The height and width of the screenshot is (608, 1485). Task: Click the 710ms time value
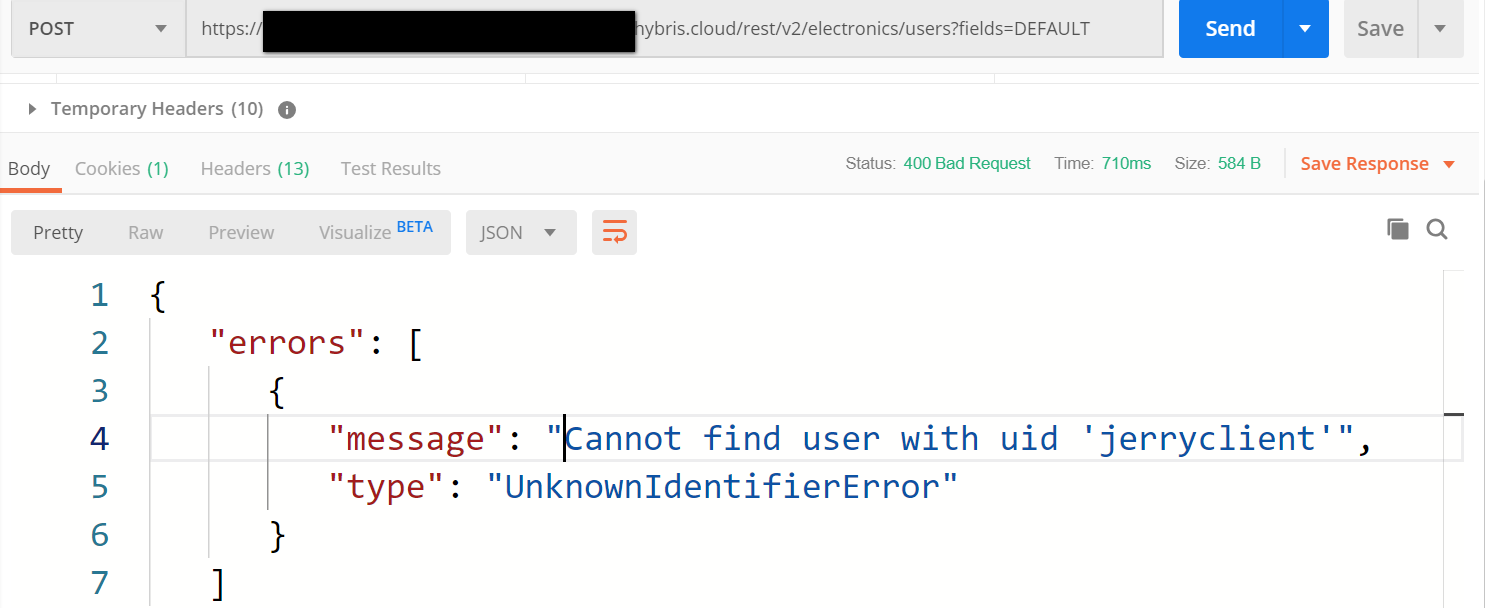pos(1126,163)
